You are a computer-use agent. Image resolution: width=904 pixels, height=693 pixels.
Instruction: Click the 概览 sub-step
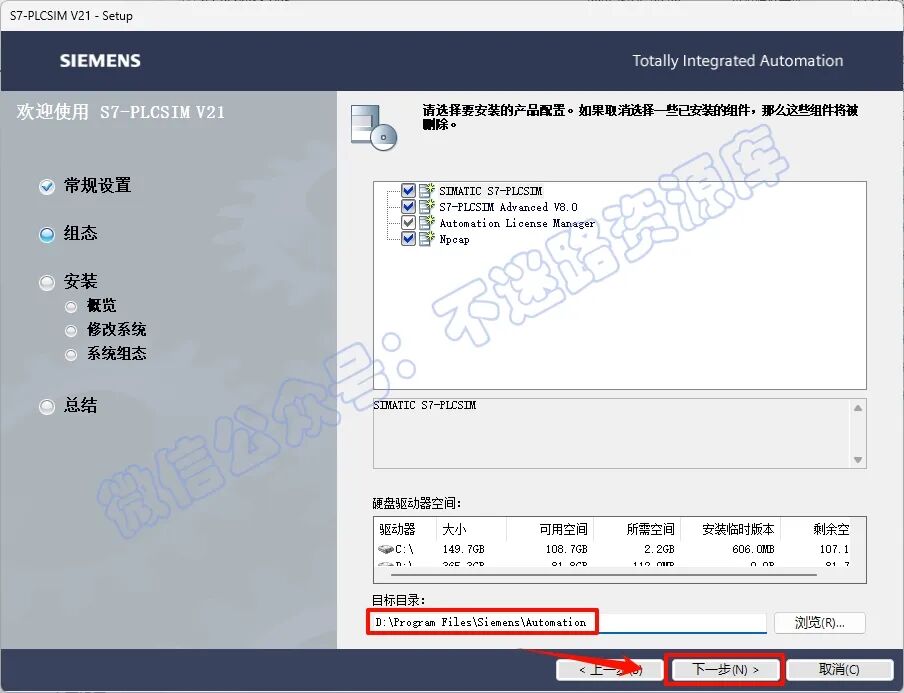click(101, 306)
